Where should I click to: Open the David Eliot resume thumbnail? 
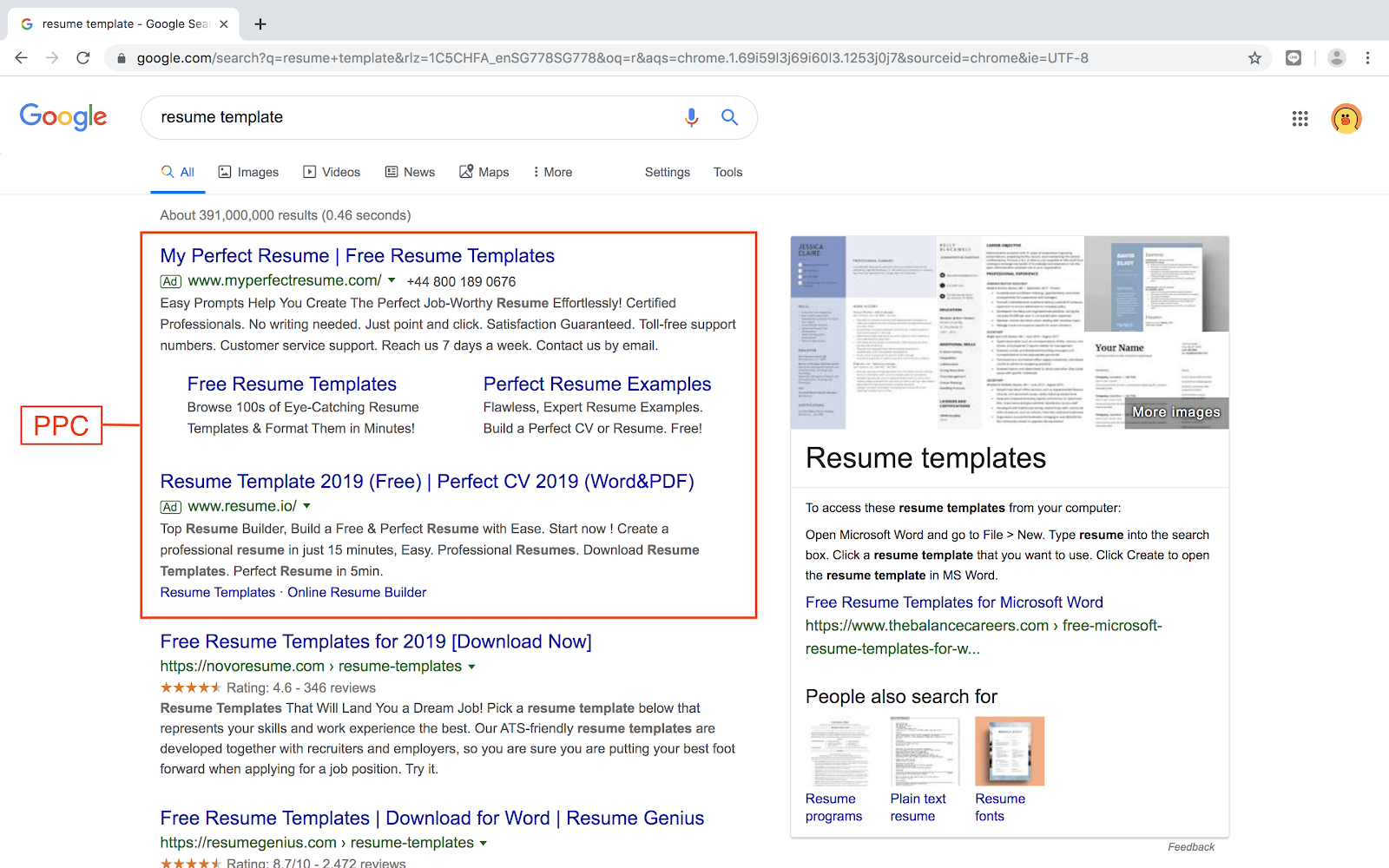coord(1156,284)
